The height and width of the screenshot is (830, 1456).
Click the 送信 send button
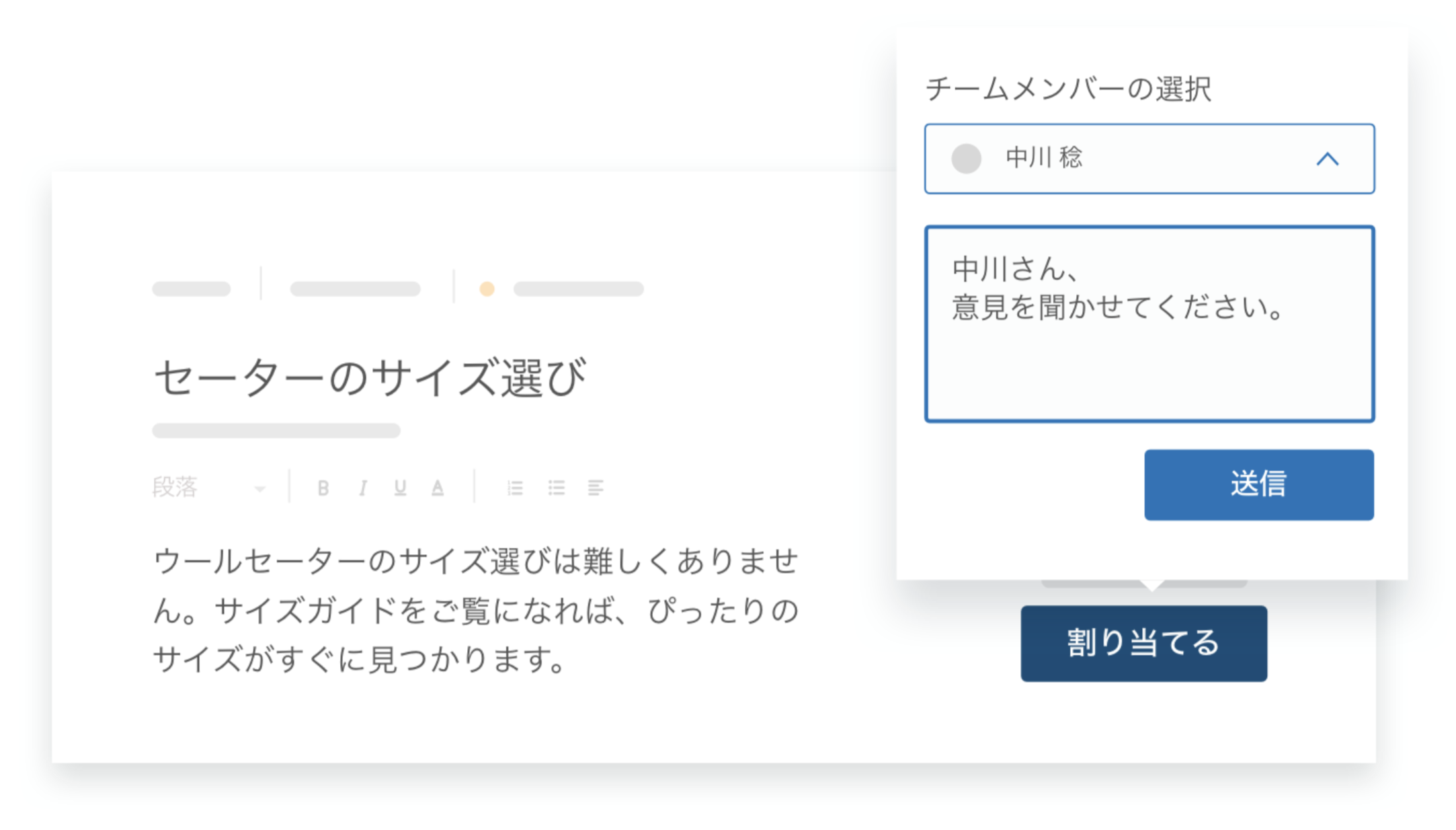tap(1259, 484)
